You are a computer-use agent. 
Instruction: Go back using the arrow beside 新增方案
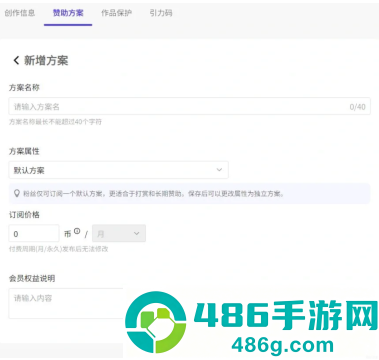16,60
